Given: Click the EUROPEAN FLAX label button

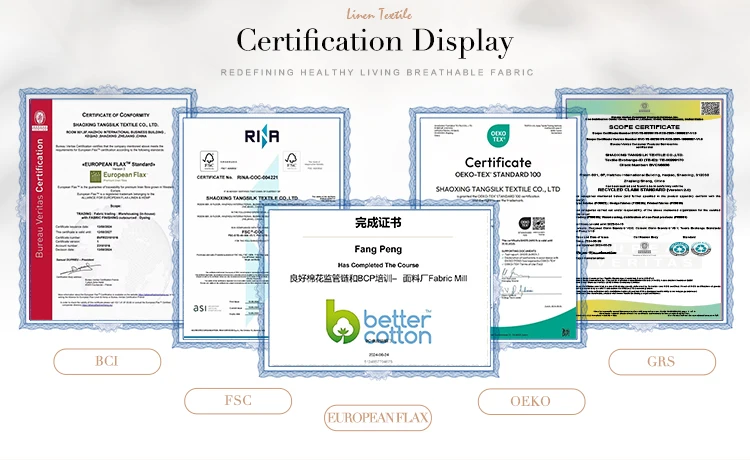Looking at the screenshot, I should [378, 418].
